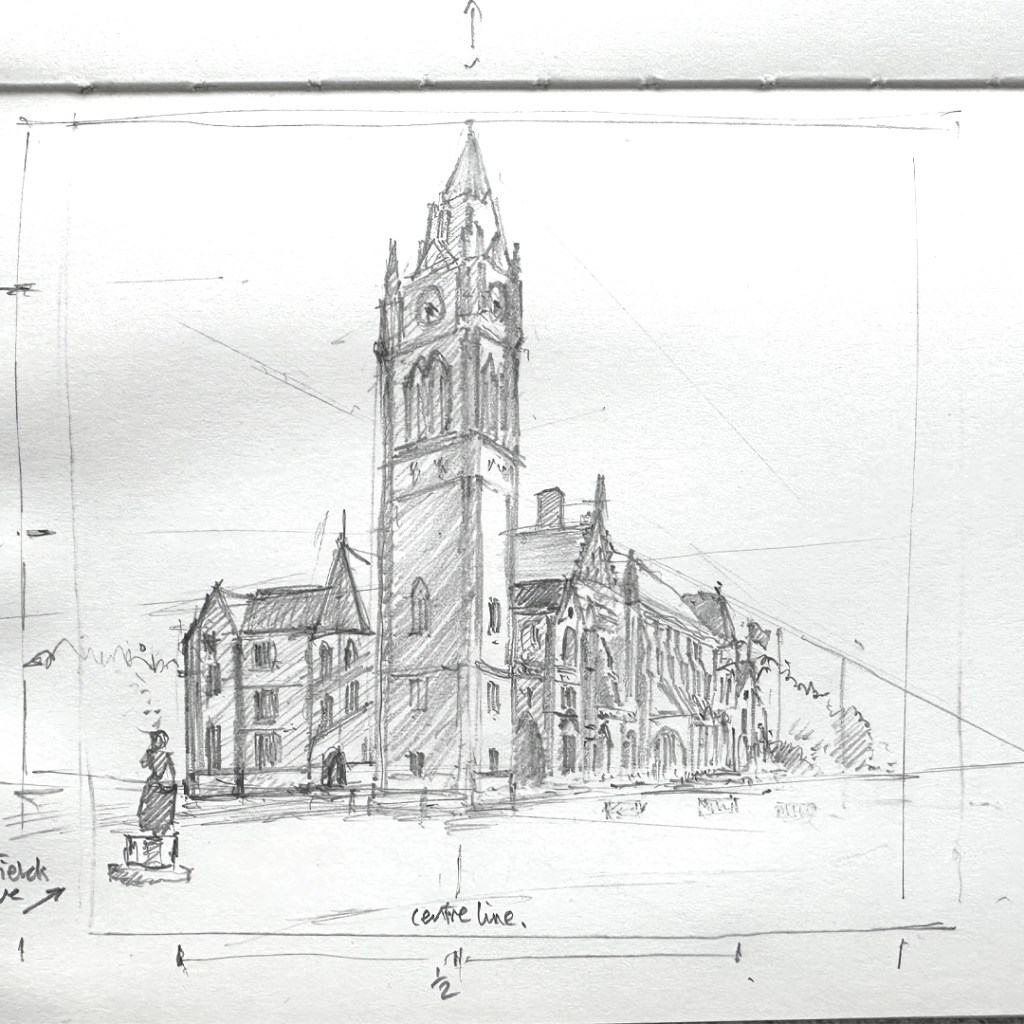Click the chimney right of the tower
Image resolution: width=1024 pixels, height=1024 pixels.
[549, 508]
